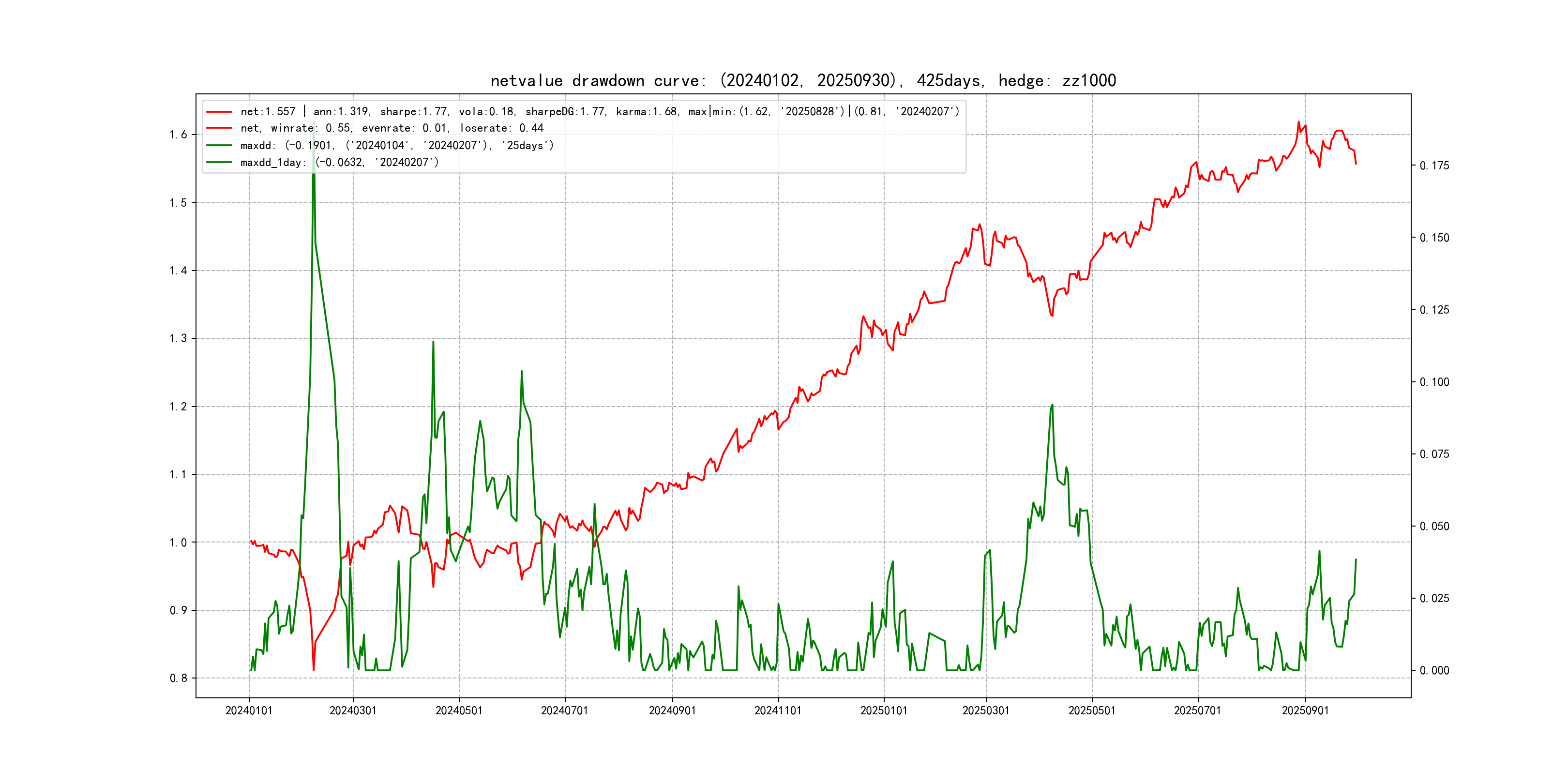Image resolution: width=1568 pixels, height=784 pixels.
Task: Click the 1.6 left y-axis tick label
Action: tap(179, 135)
